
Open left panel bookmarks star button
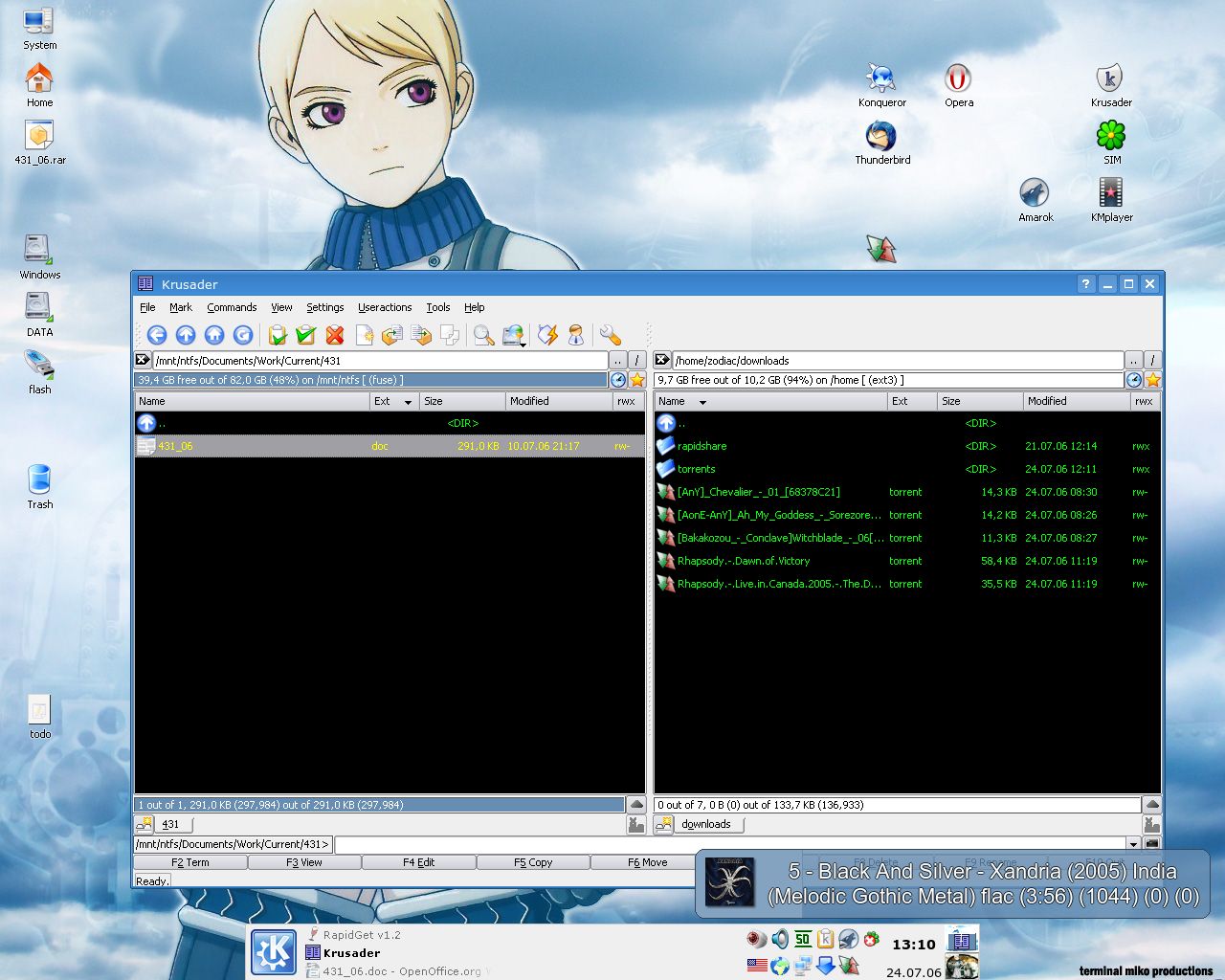click(x=636, y=380)
